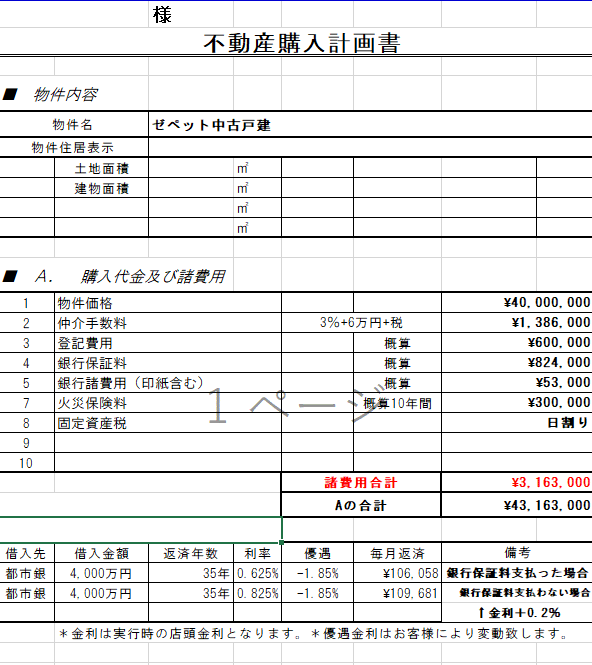Click the 利率 column header
Viewport: 592px width, 665px height.
[257, 553]
